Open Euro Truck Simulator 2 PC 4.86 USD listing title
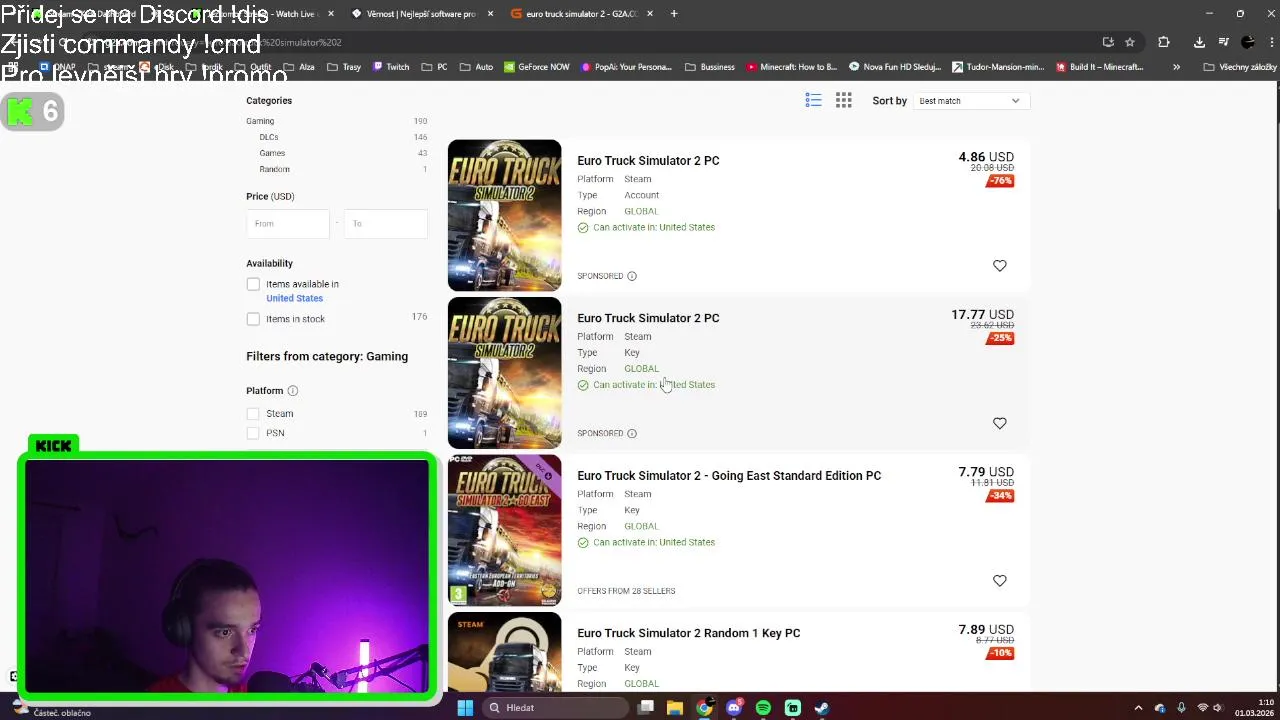 click(648, 160)
